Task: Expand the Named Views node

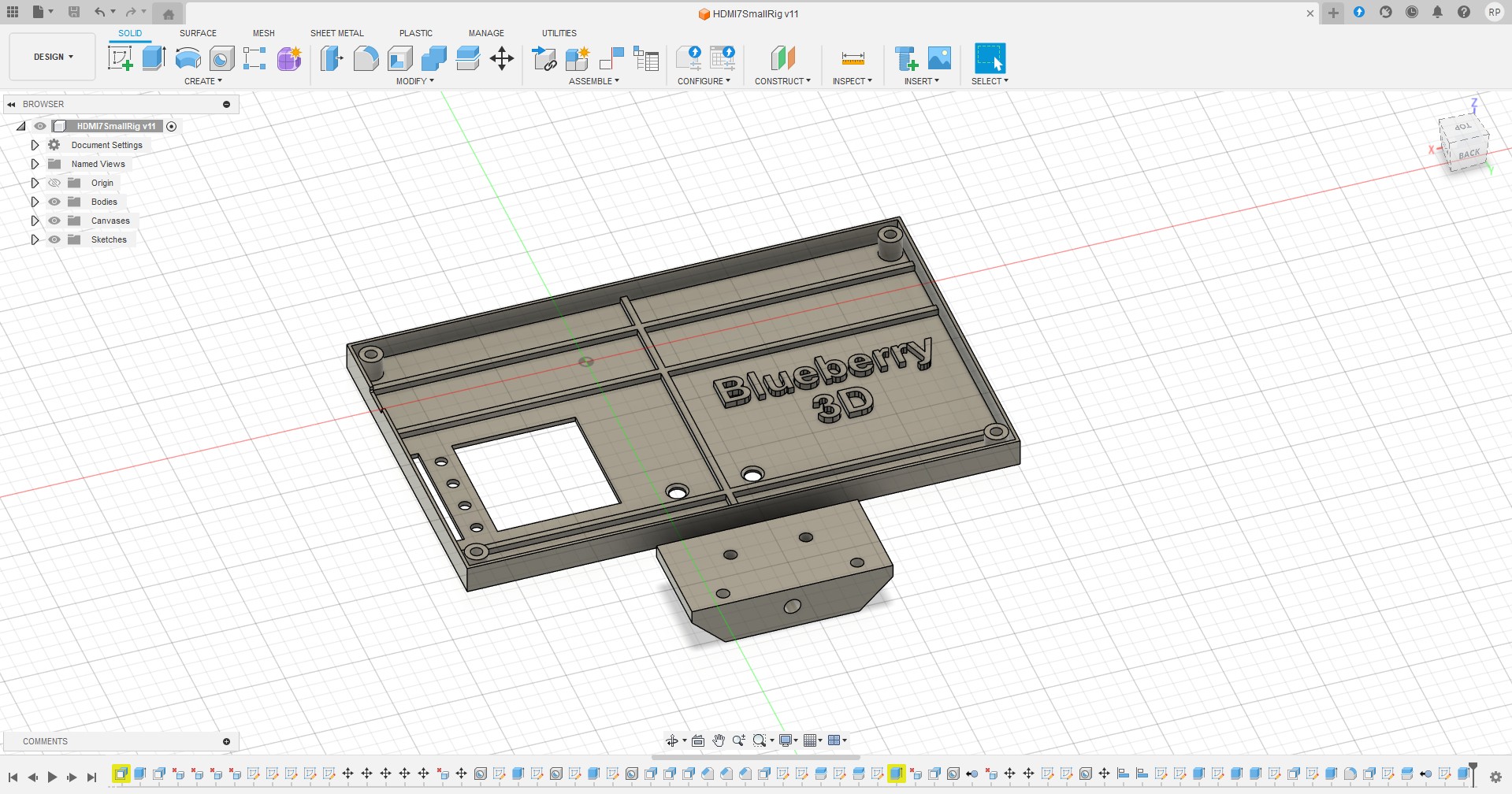Action: (35, 164)
